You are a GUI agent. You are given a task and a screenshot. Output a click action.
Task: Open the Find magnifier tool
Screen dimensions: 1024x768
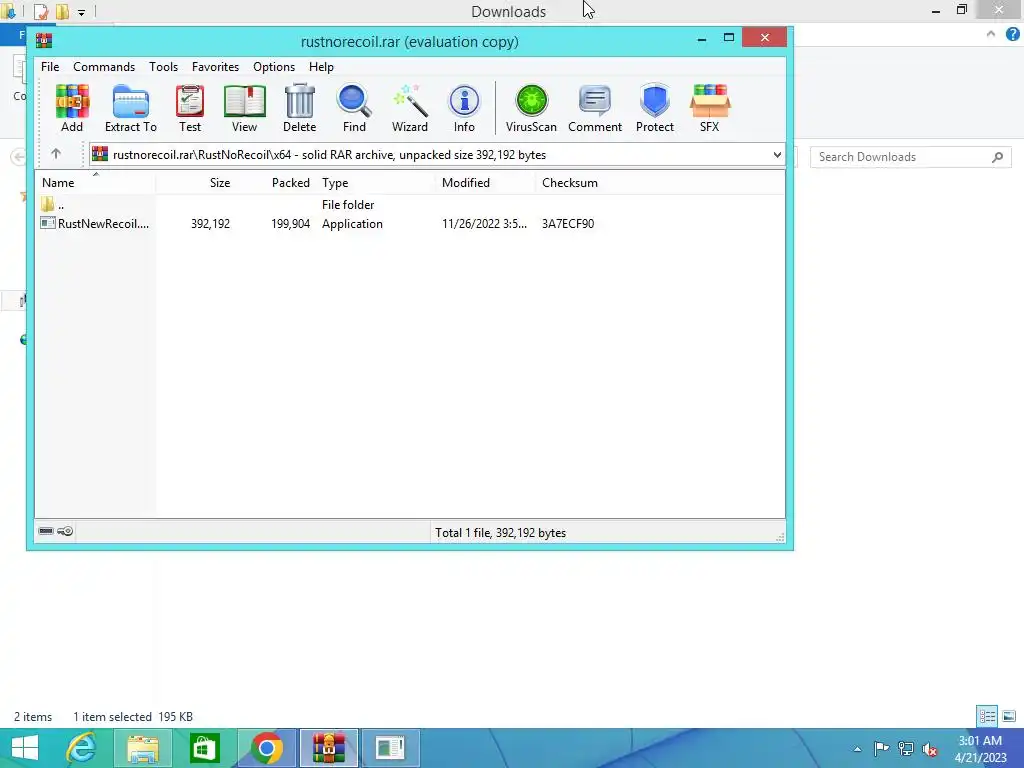355,108
